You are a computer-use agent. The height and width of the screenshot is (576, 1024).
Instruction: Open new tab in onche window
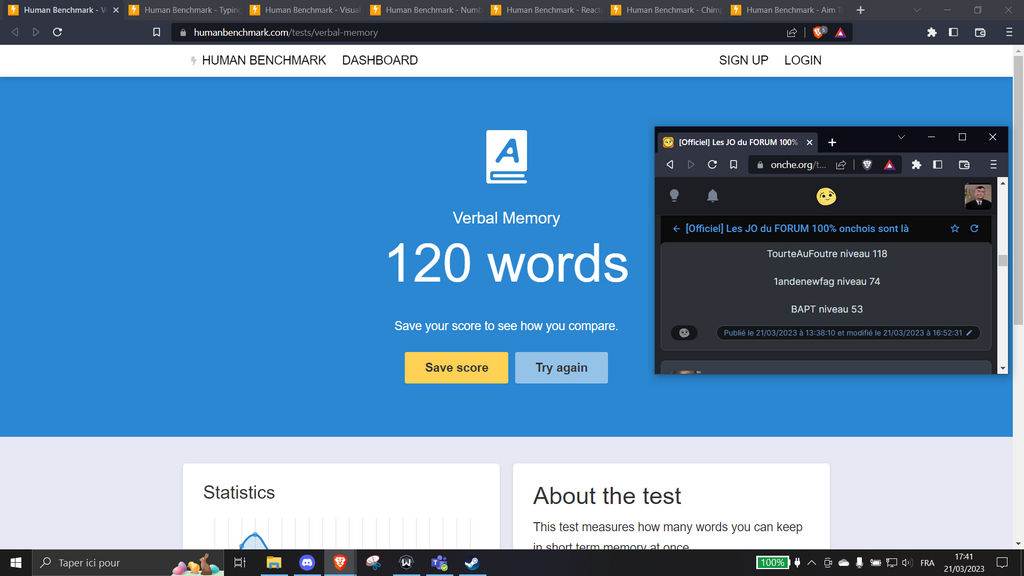click(x=832, y=142)
